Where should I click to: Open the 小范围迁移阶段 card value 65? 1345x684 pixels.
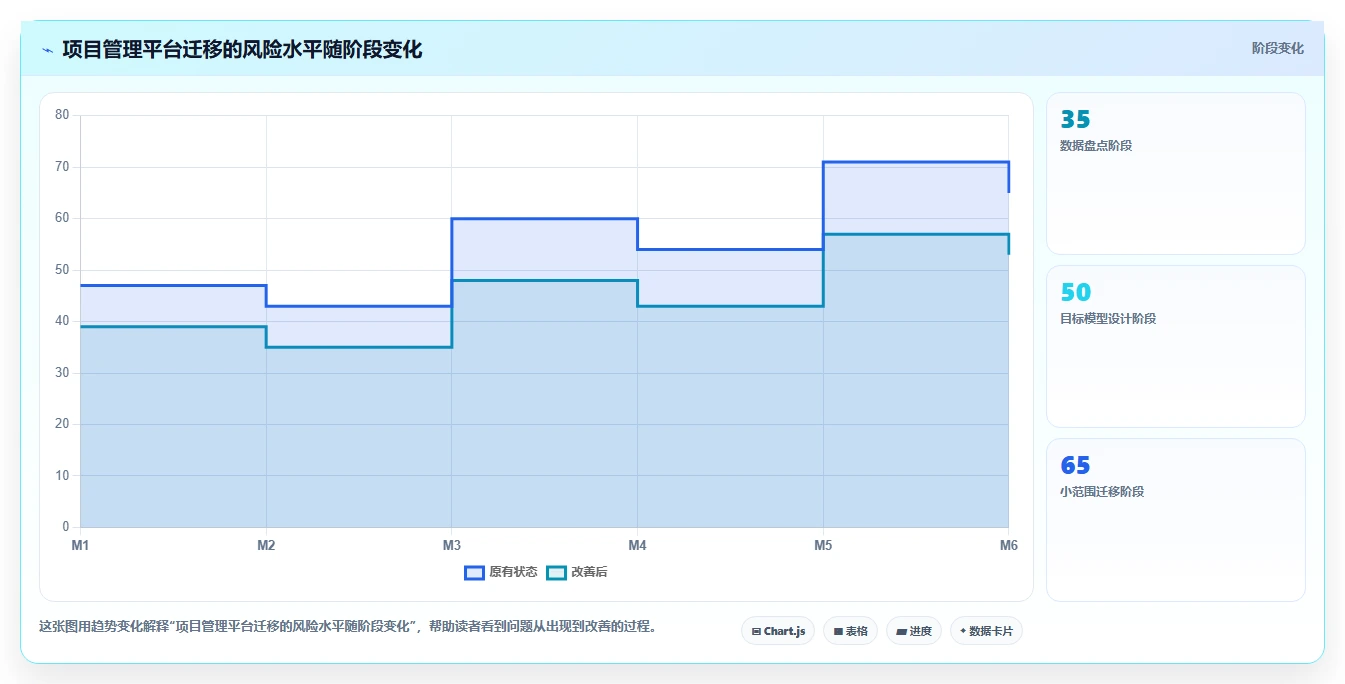1075,466
